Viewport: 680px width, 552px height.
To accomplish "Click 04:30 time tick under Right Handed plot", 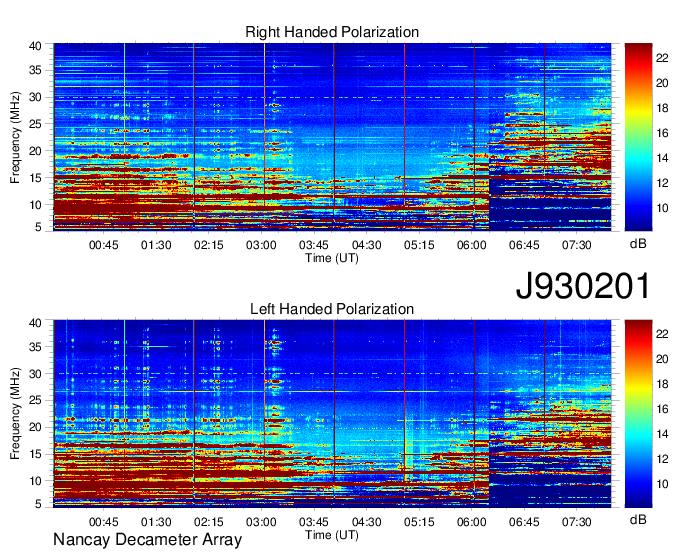I will pos(366,245).
